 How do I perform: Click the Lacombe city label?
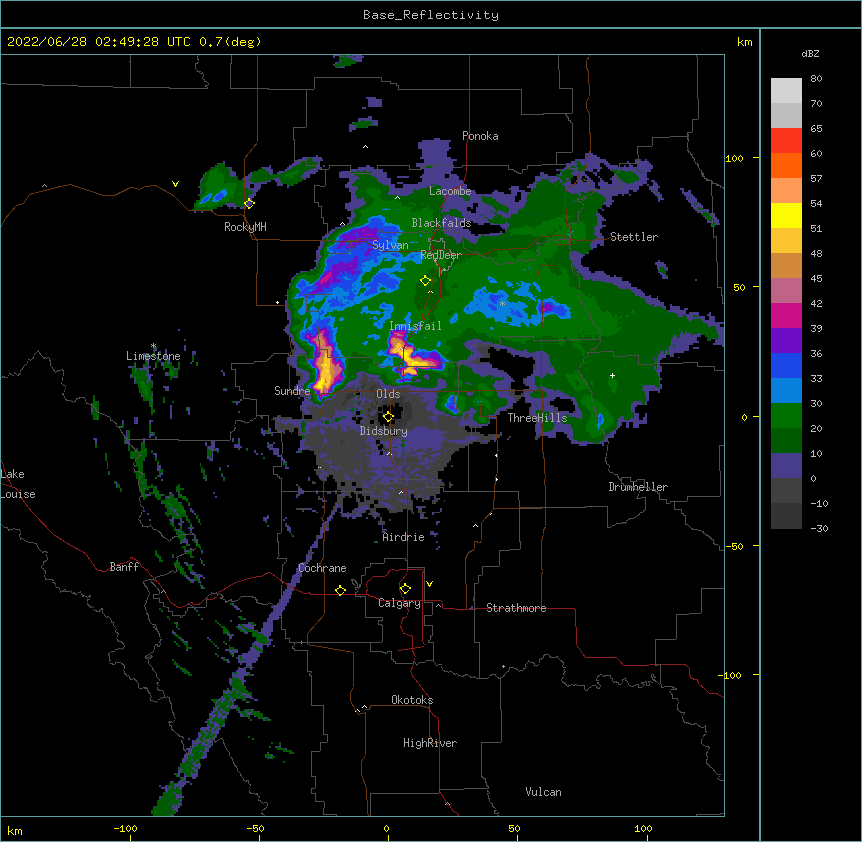point(450,191)
